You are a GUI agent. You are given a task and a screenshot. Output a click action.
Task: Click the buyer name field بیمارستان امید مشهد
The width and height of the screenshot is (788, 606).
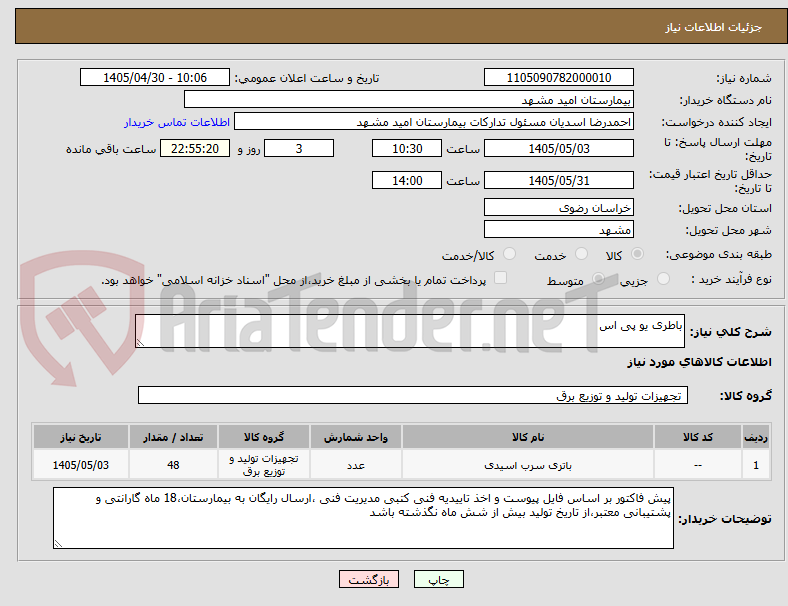(x=409, y=99)
